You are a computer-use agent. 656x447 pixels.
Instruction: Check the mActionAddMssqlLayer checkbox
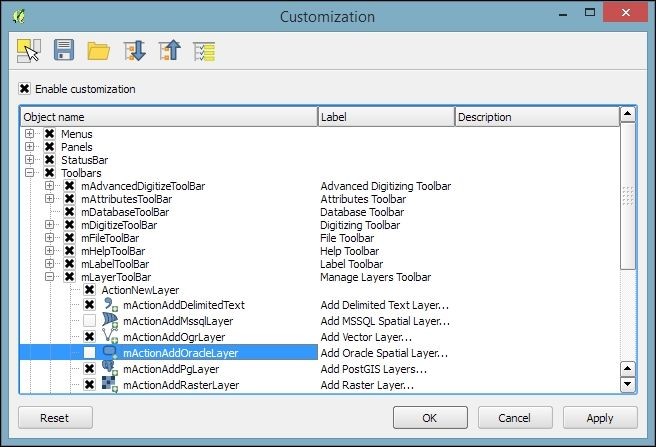pos(89,321)
